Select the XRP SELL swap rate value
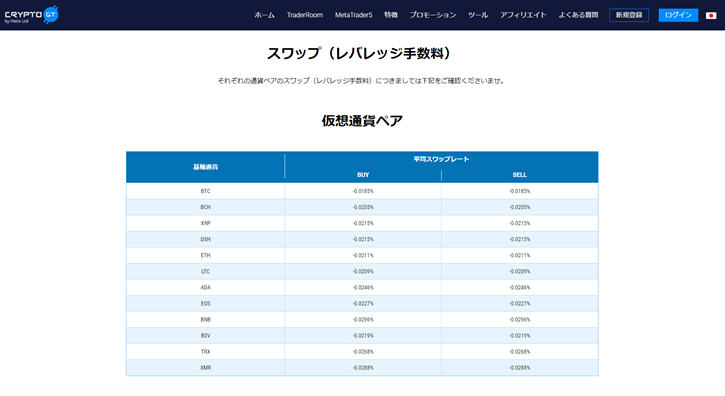The image size is (725, 396). [x=520, y=223]
